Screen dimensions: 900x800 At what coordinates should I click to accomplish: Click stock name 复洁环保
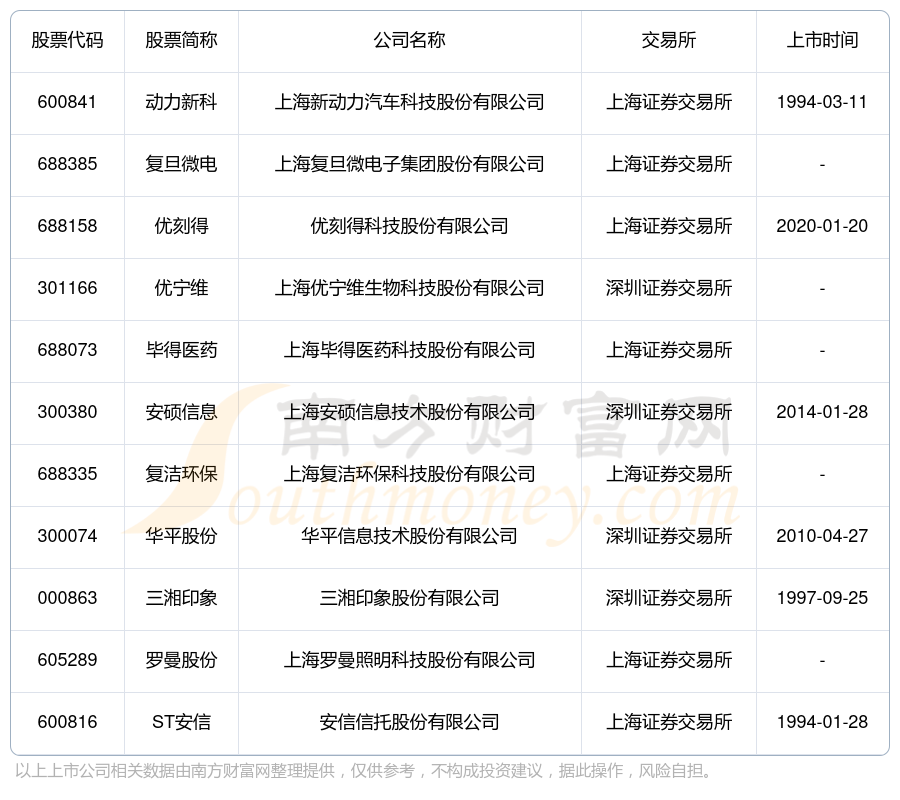coord(181,474)
